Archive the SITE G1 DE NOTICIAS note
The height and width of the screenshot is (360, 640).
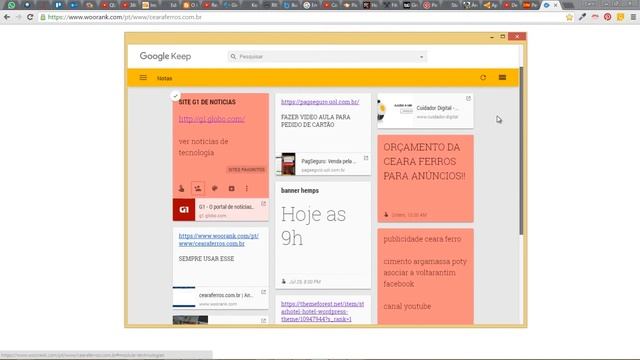coord(231,188)
